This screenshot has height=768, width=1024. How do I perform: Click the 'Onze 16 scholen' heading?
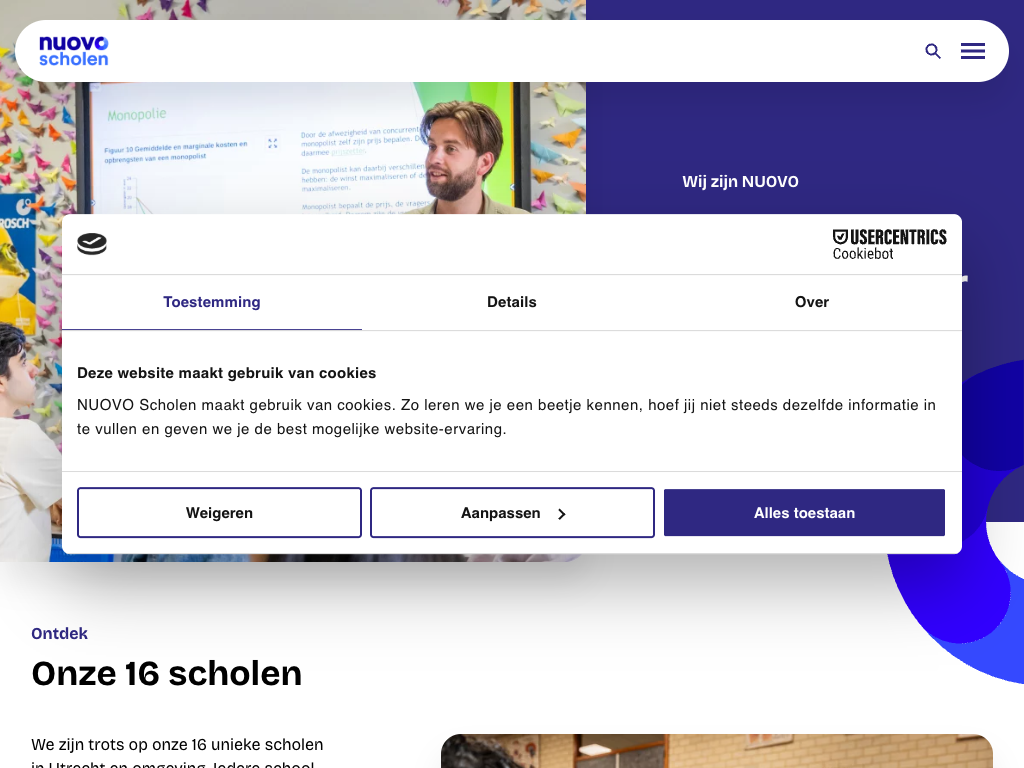(x=167, y=673)
